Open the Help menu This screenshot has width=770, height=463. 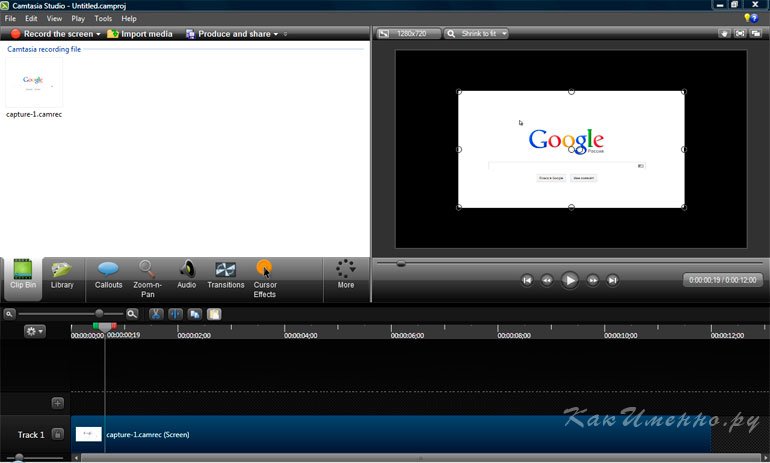pos(129,19)
